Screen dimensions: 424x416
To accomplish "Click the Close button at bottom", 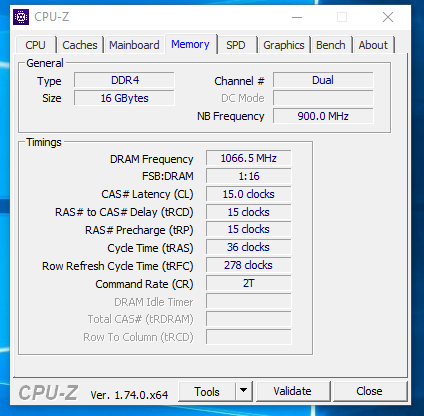I will click(369, 391).
